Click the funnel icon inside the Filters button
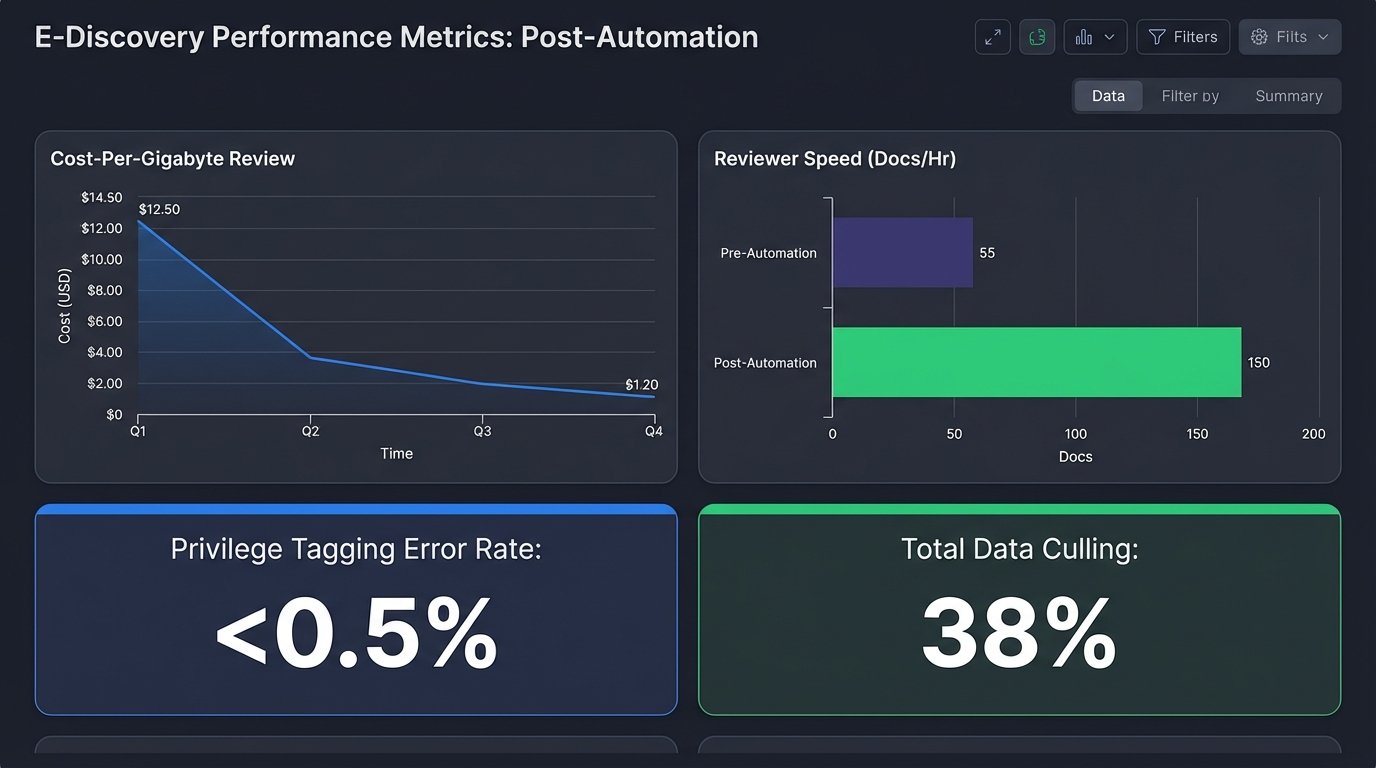 click(x=1156, y=36)
